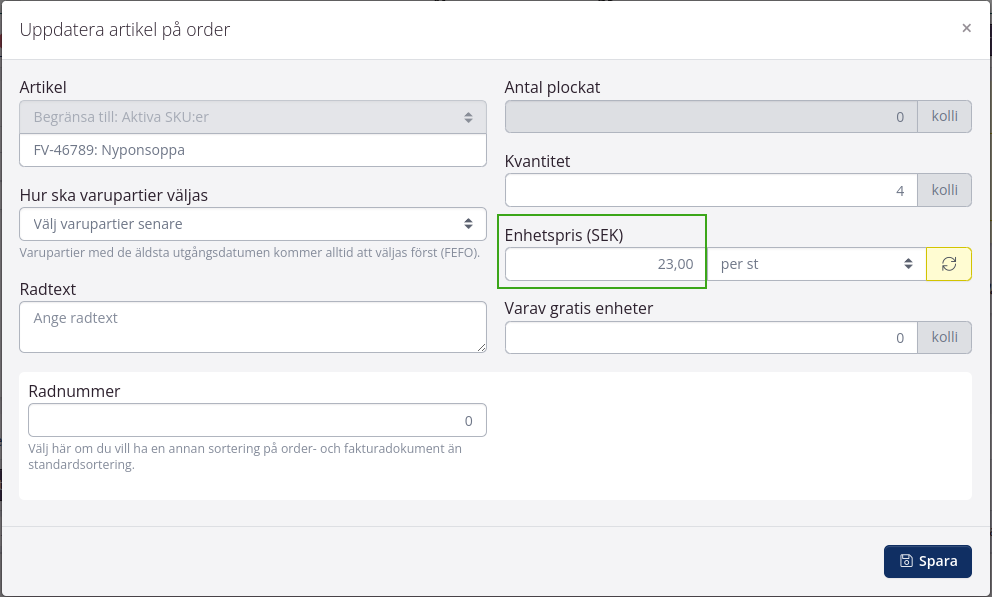Focus the Radtext text area
Screen dimensions: 992x597
(x=253, y=327)
